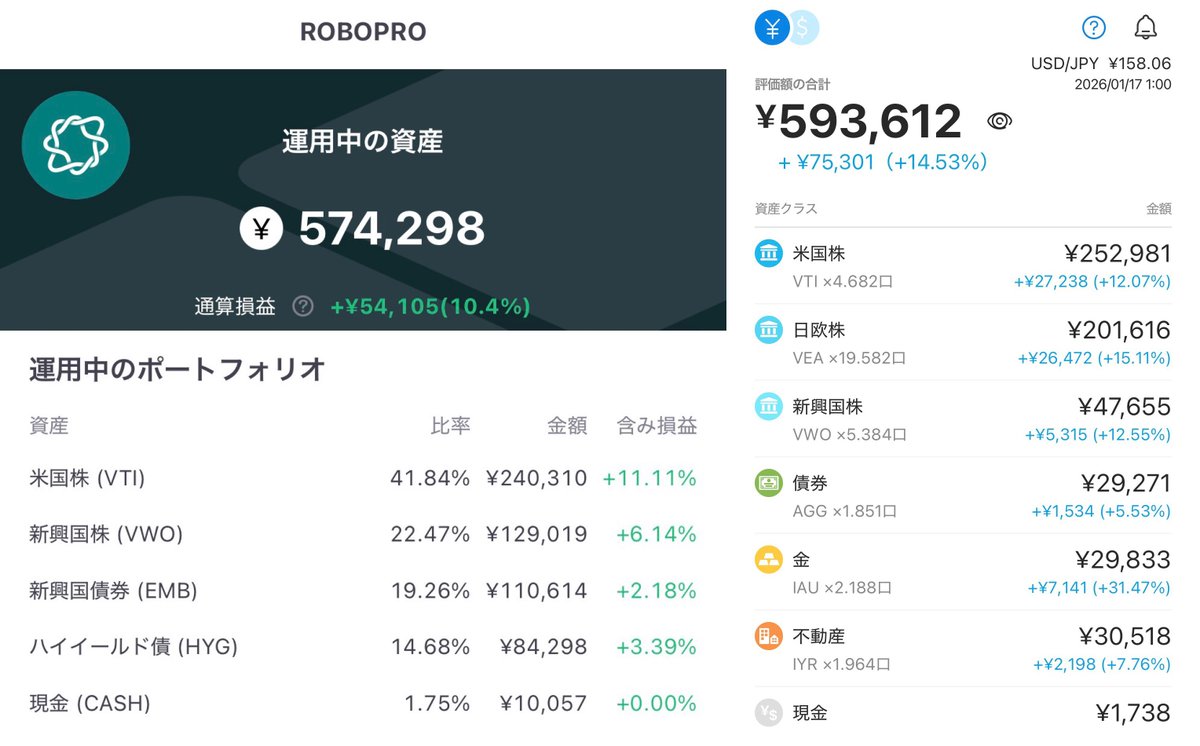1200x746 pixels.
Task: Select the 新興国債券 (EMB) portfolio row
Action: click(x=363, y=591)
